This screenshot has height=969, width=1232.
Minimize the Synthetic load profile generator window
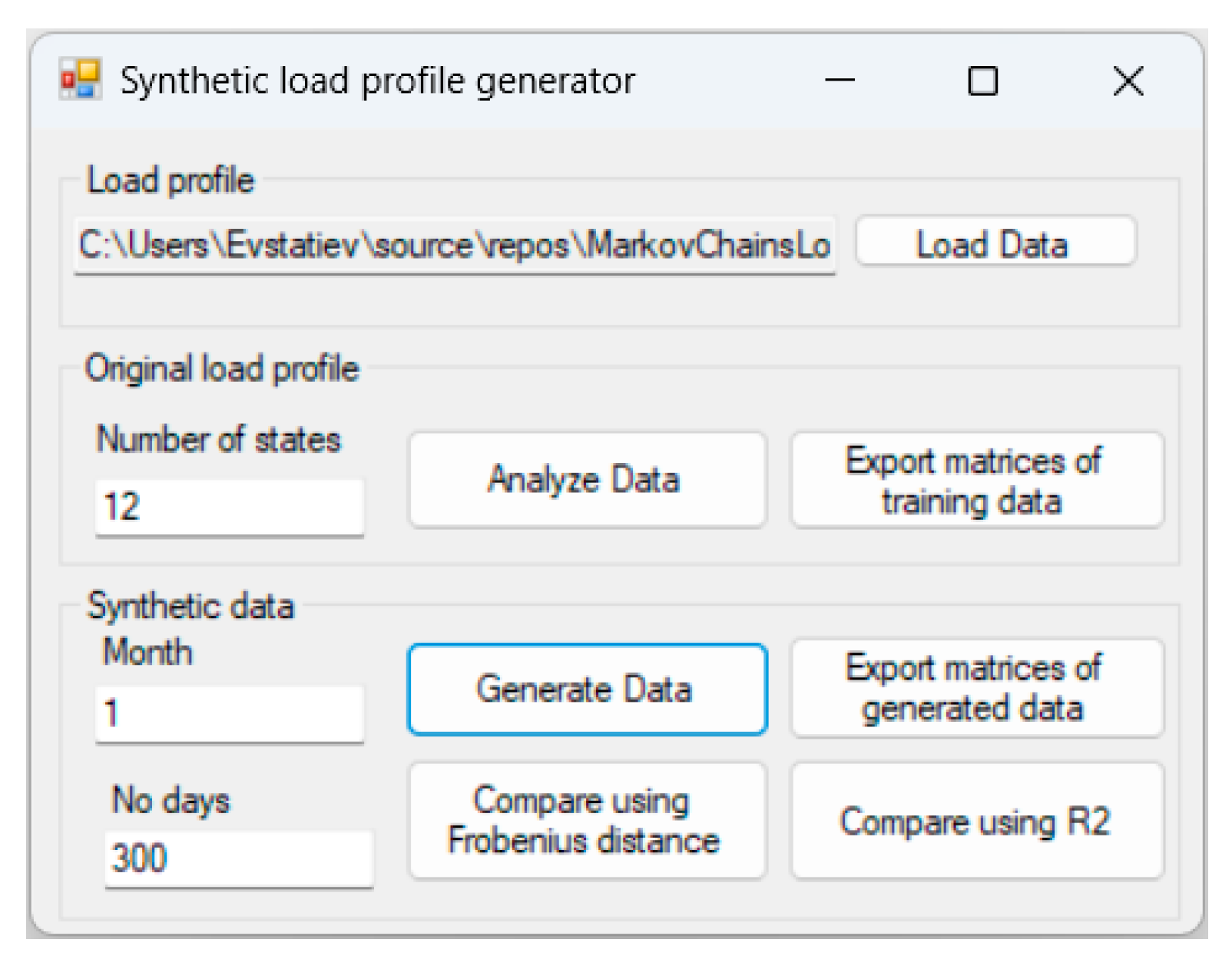click(x=840, y=80)
